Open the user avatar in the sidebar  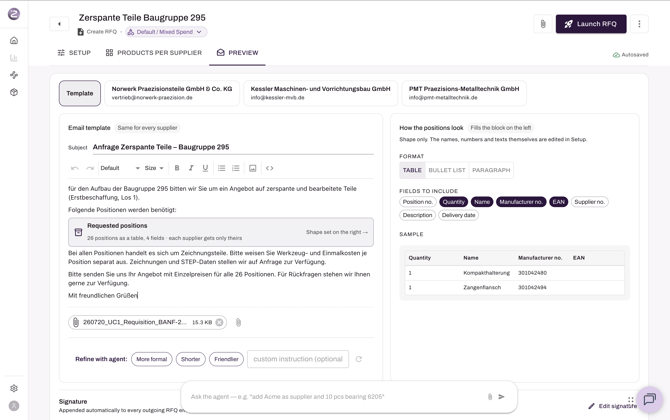pos(14,406)
